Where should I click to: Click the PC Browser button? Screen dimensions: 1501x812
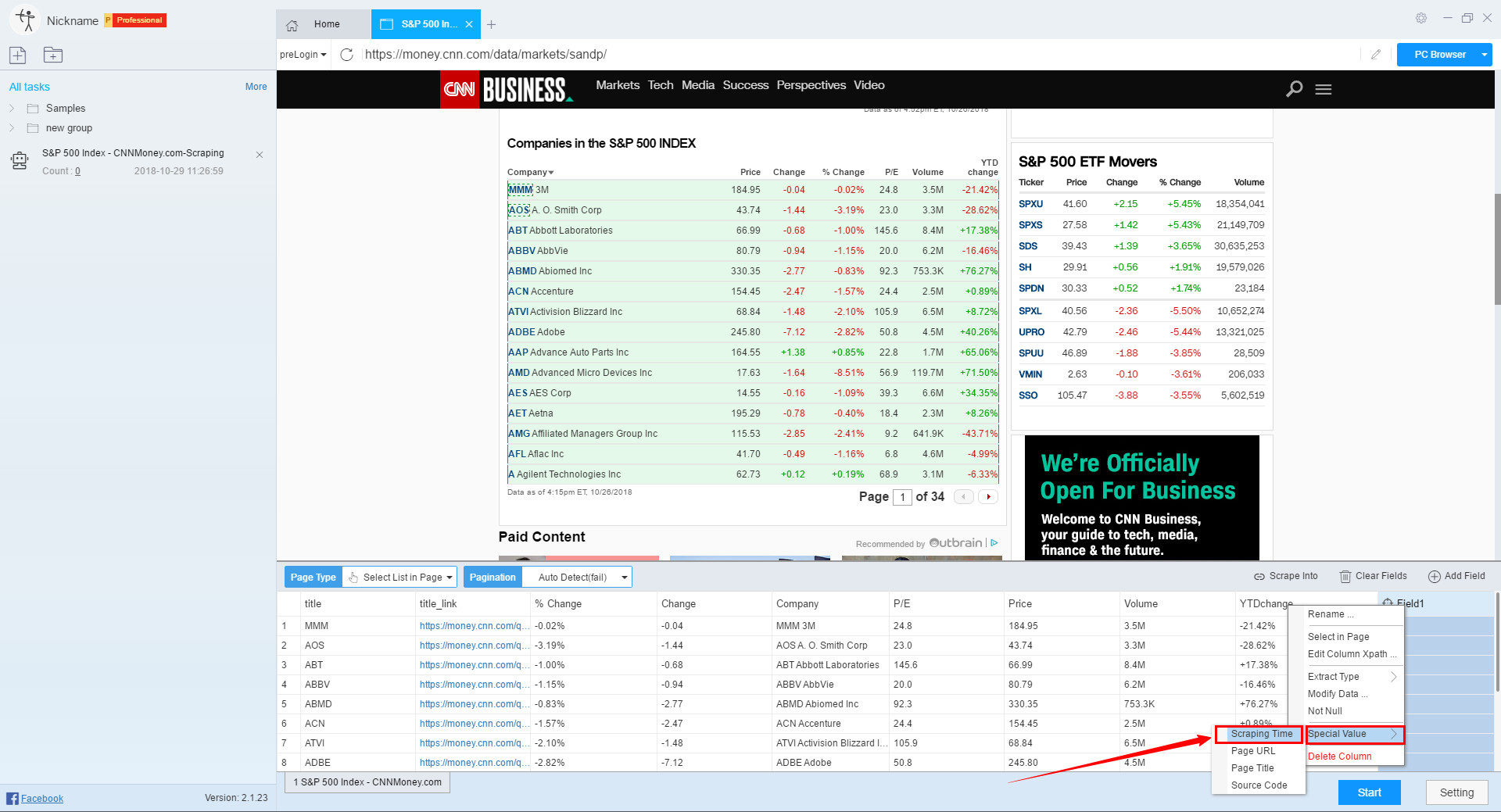pos(1439,55)
